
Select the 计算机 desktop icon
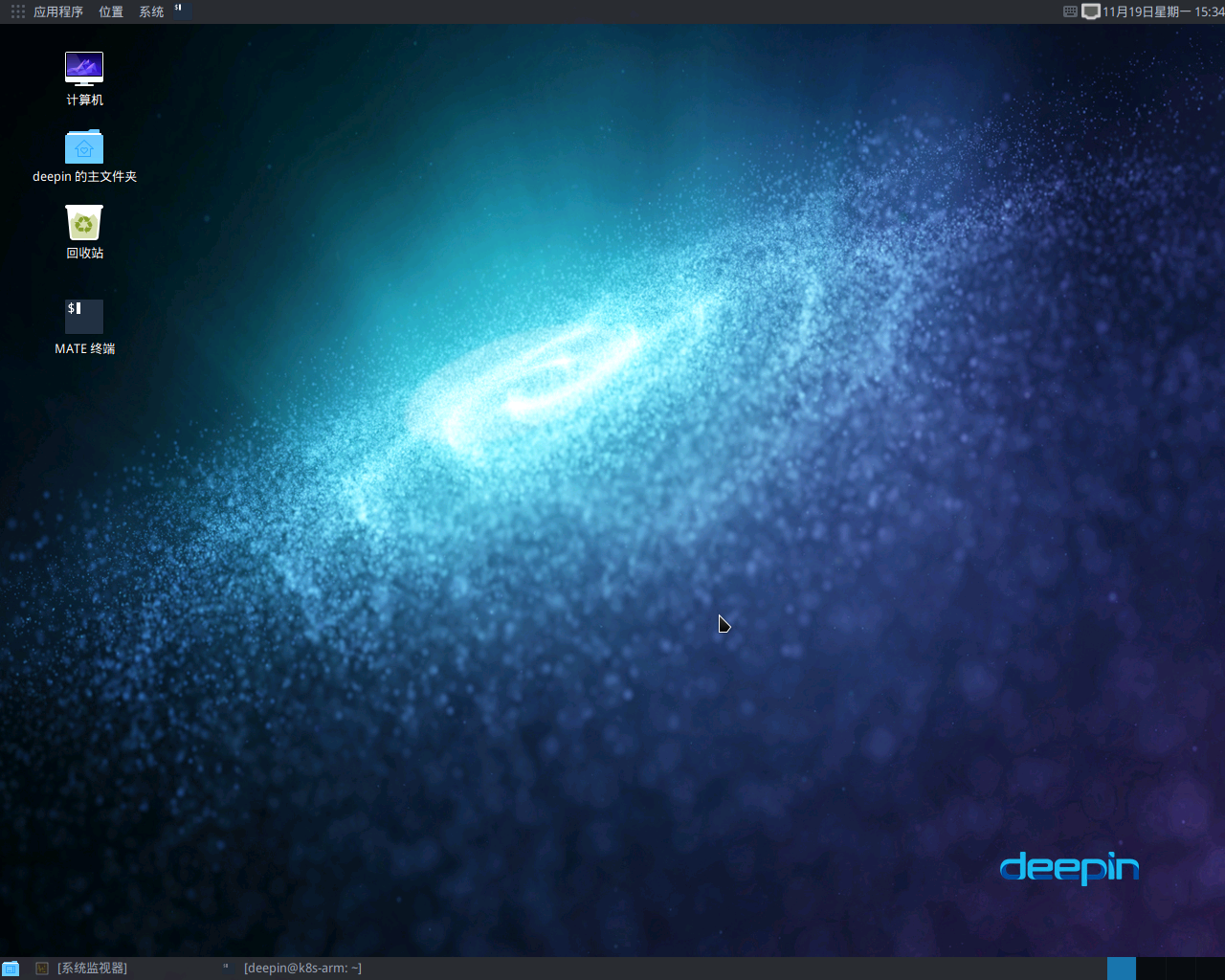(84, 69)
